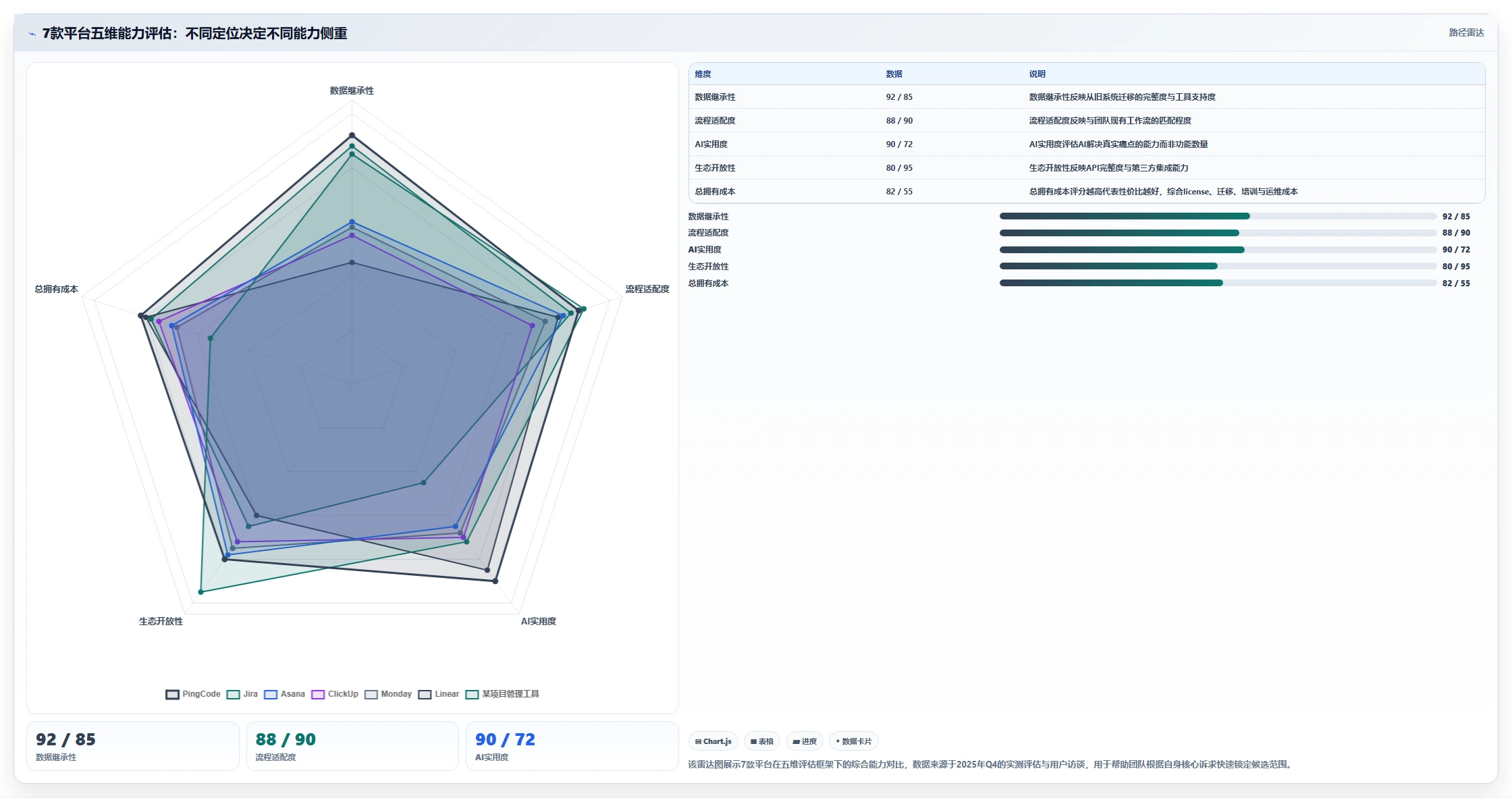
Task: Click the 总拥有成本 progress bar
Action: pyautogui.click(x=1218, y=283)
